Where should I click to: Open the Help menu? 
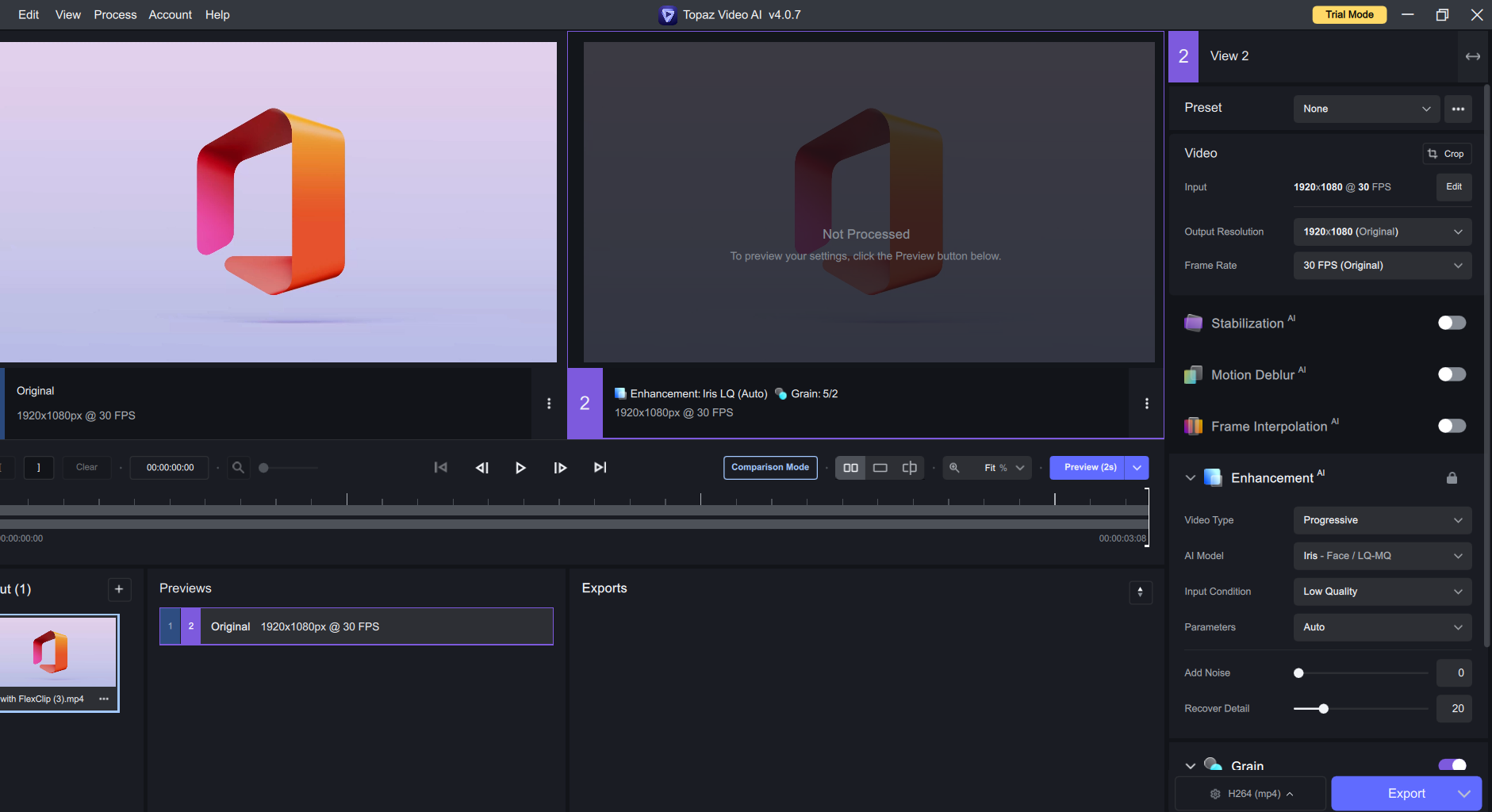click(217, 14)
